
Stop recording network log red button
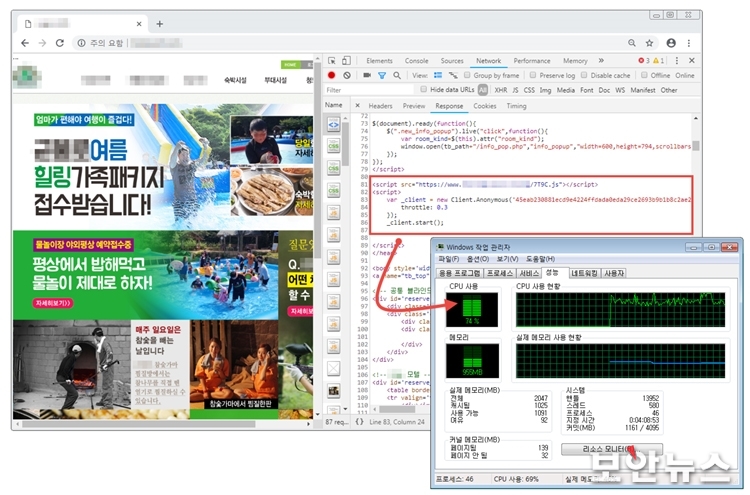point(331,75)
